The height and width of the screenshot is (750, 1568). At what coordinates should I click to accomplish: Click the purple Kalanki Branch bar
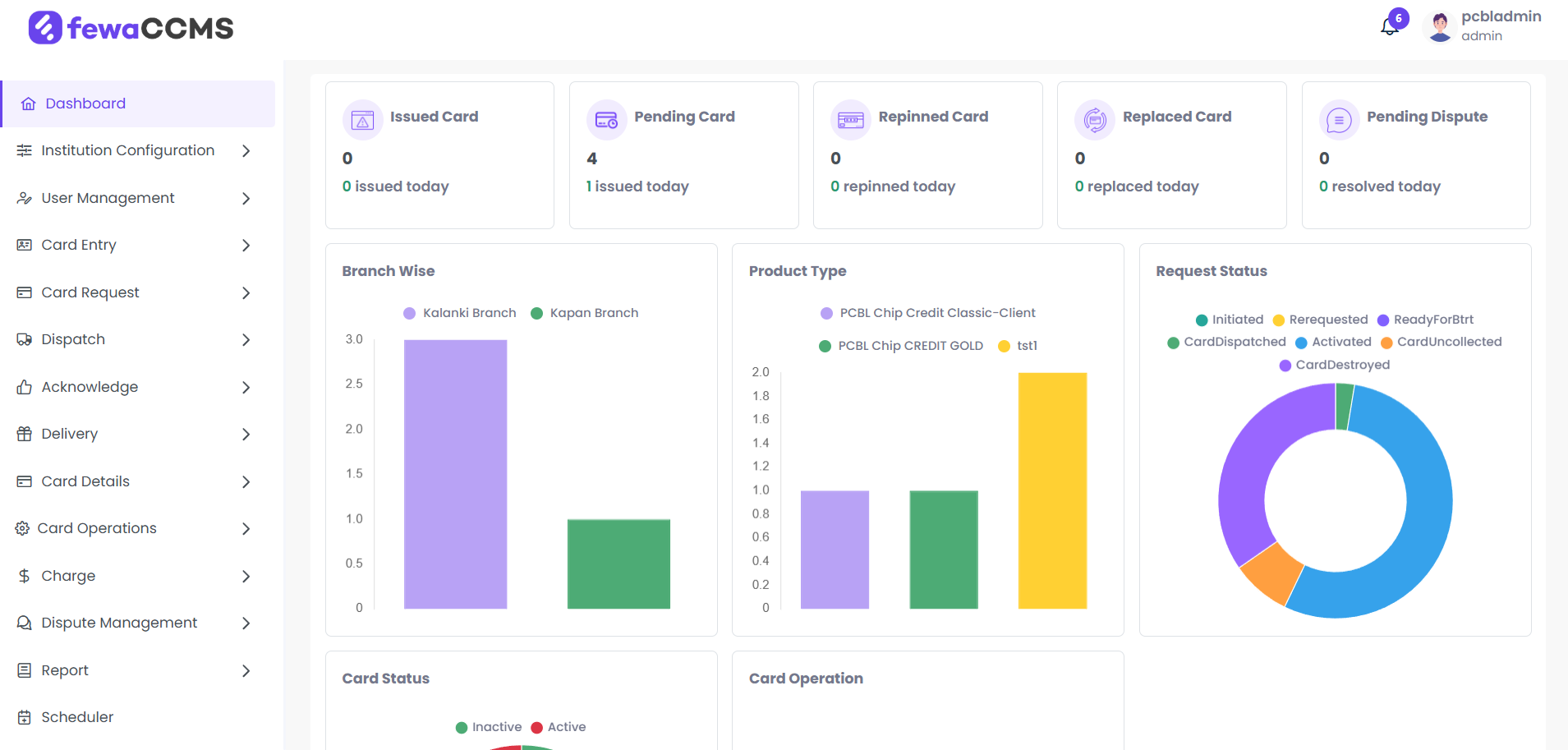point(455,474)
